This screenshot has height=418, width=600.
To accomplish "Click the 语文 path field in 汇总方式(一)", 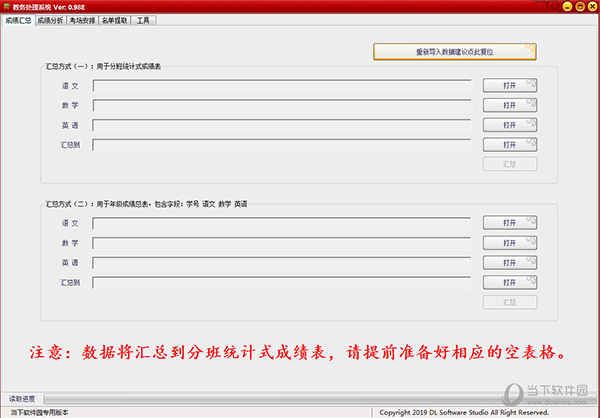I will (282, 85).
